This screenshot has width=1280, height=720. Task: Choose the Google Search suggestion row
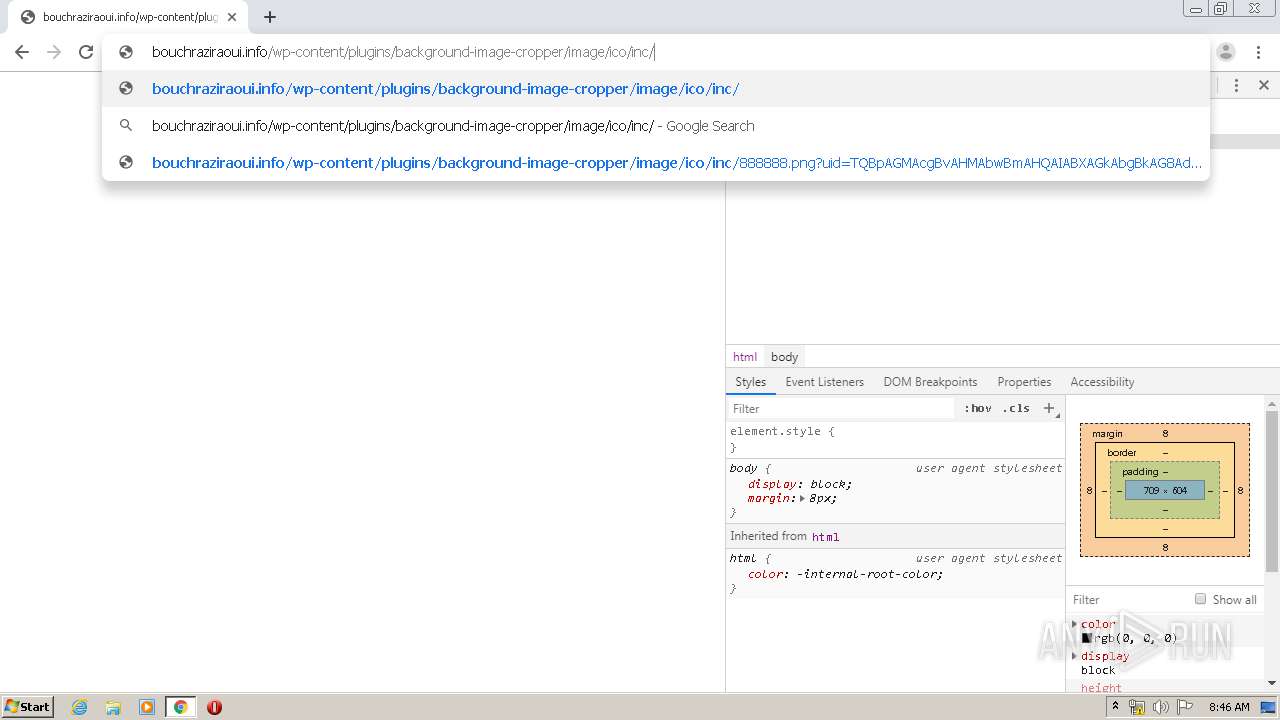[x=656, y=126]
